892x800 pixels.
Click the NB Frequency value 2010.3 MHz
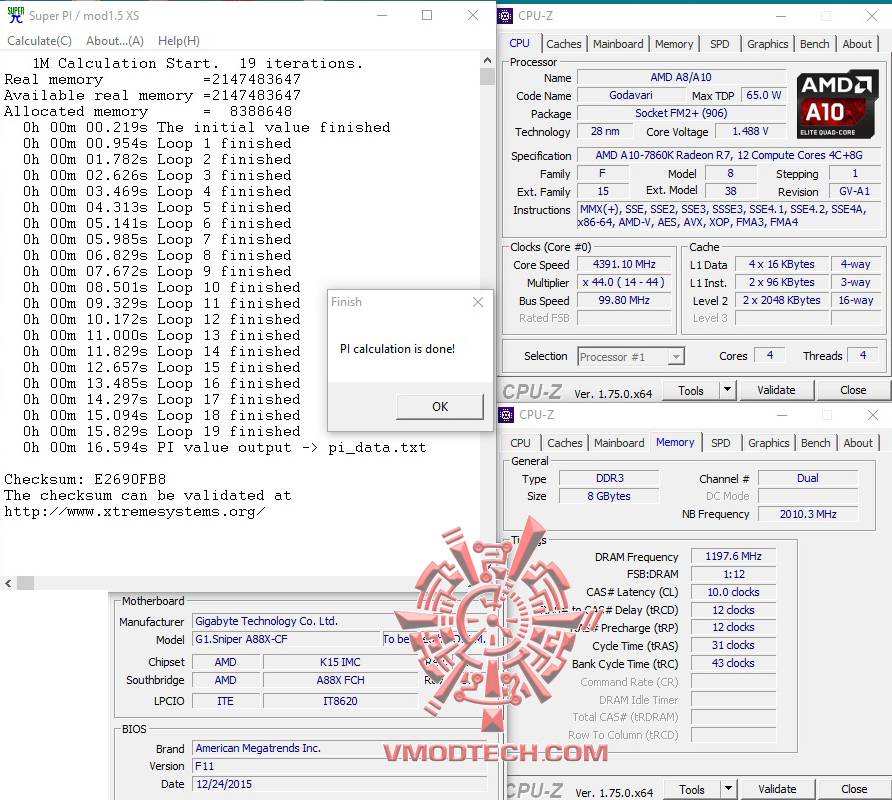pyautogui.click(x=808, y=514)
